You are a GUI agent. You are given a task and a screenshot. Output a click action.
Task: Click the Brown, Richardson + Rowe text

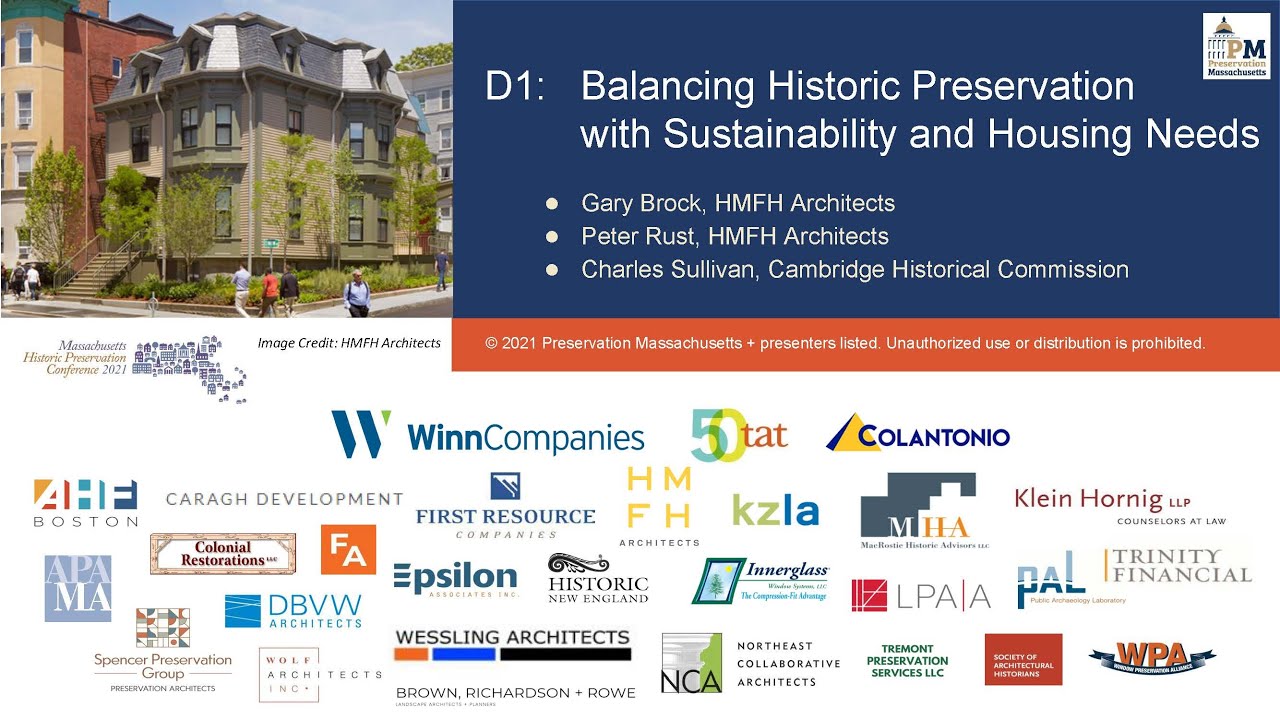(x=515, y=695)
